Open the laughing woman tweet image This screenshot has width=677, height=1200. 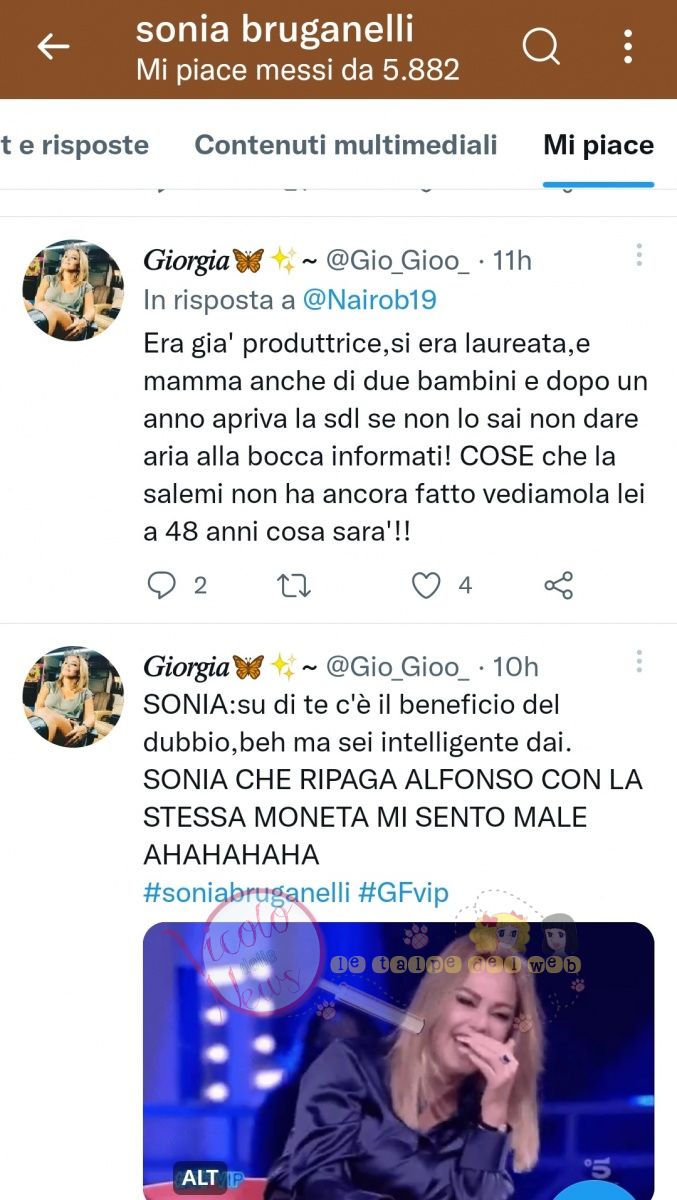pyautogui.click(x=398, y=1060)
